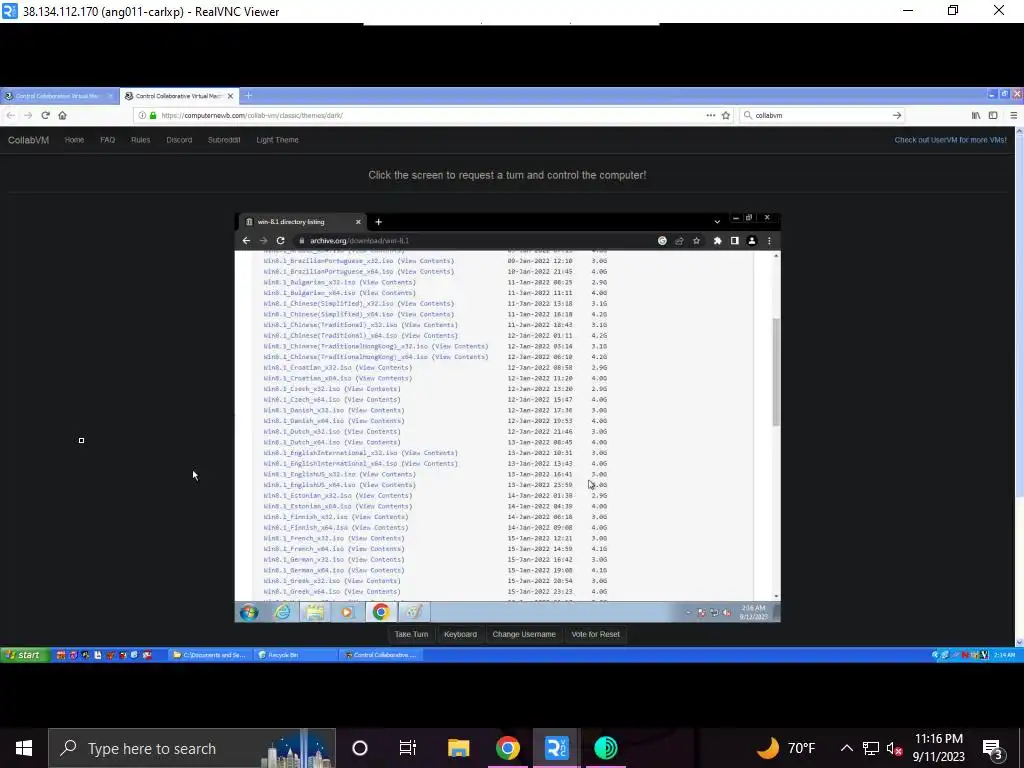Open the Rules page link
The width and height of the screenshot is (1024, 768).
coord(140,140)
